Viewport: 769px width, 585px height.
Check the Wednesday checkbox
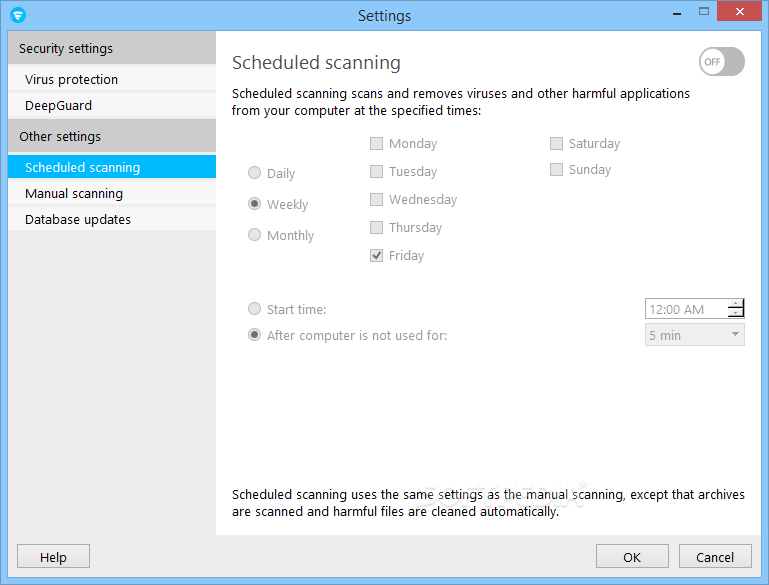(376, 199)
